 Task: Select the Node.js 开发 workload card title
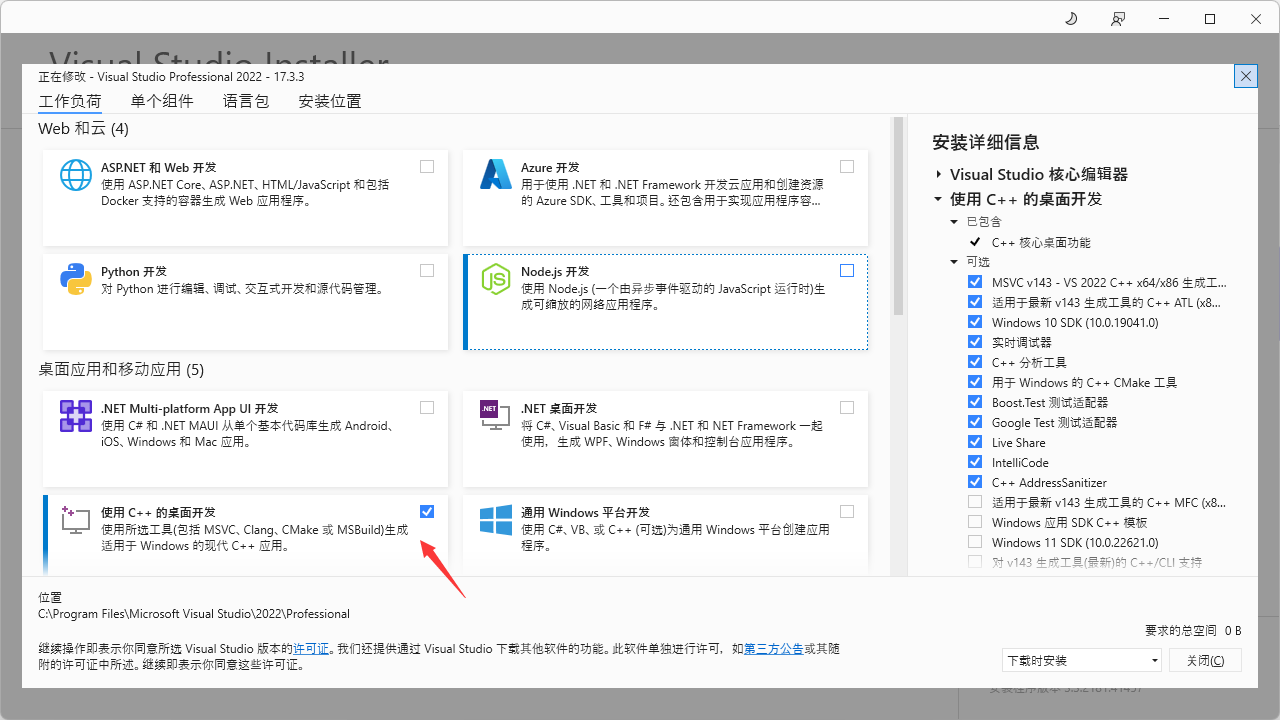click(x=555, y=272)
